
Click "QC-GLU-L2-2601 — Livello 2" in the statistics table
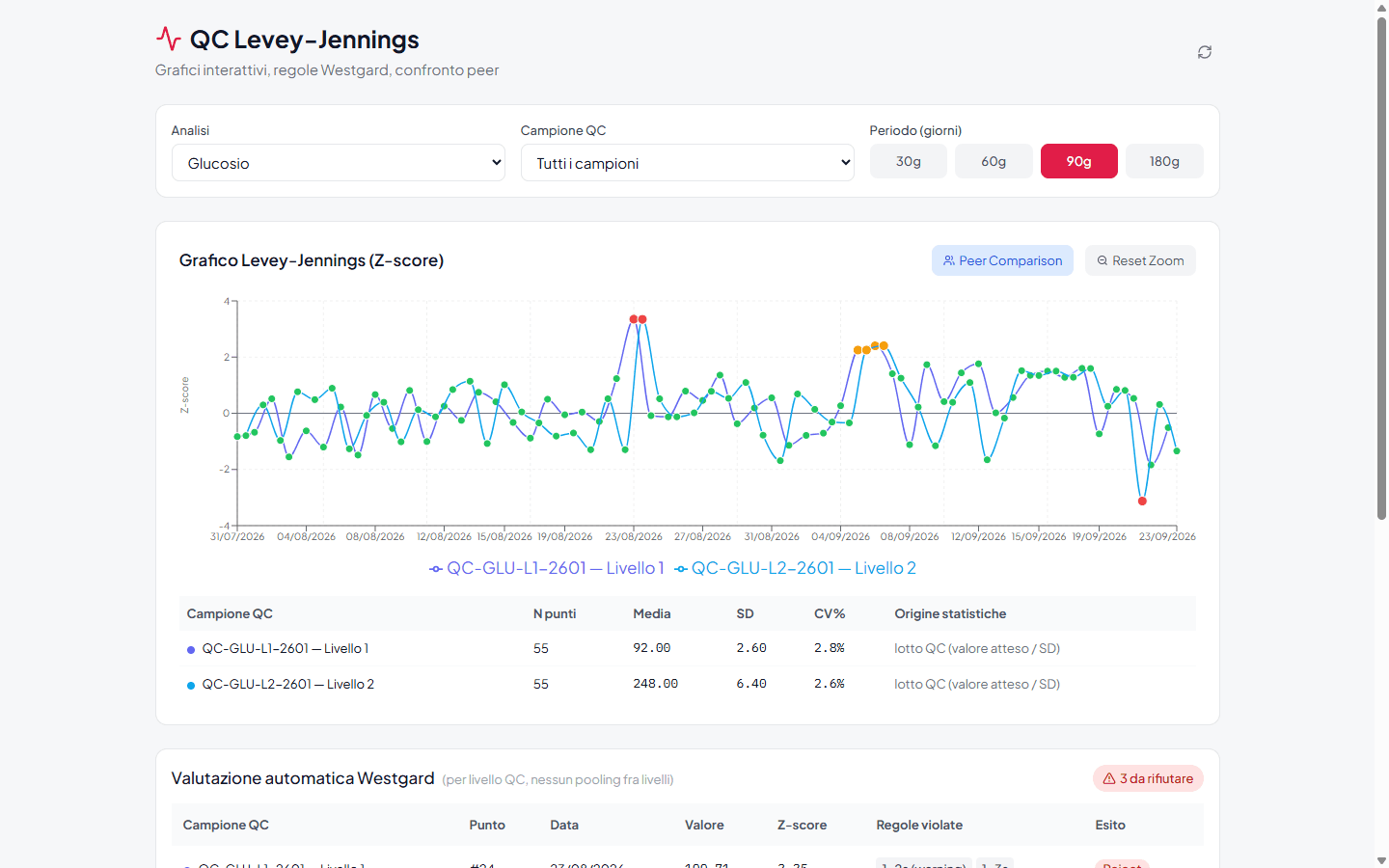288,685
